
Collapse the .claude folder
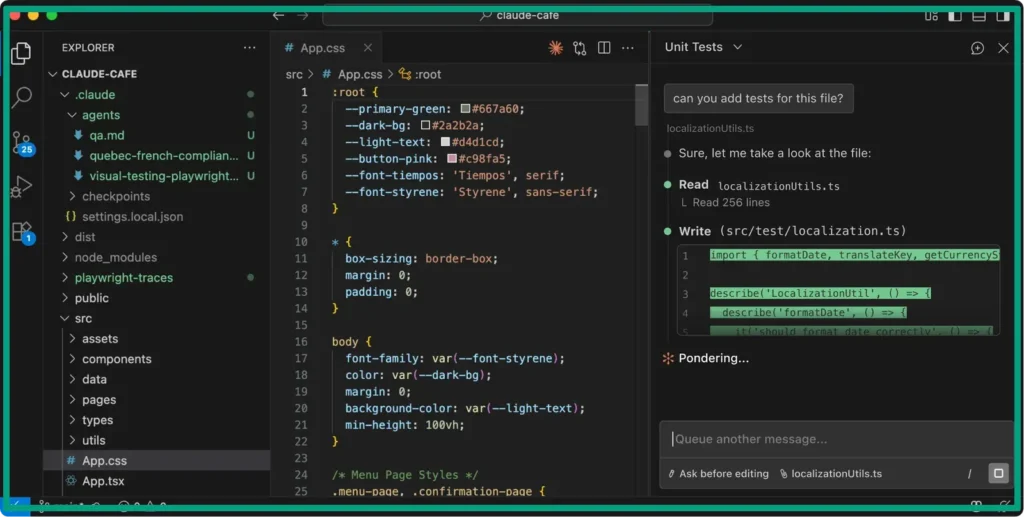[65, 95]
